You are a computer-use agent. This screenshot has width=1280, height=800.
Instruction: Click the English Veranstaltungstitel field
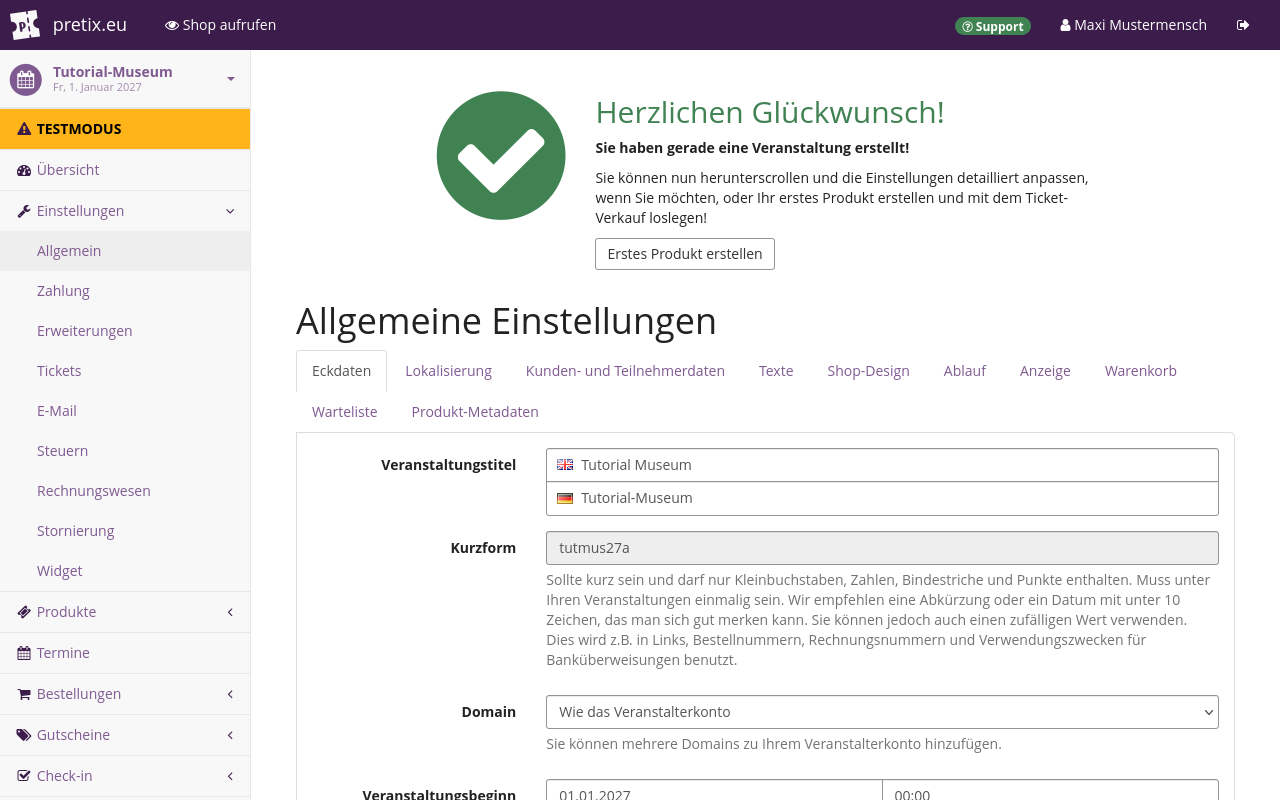click(x=882, y=465)
